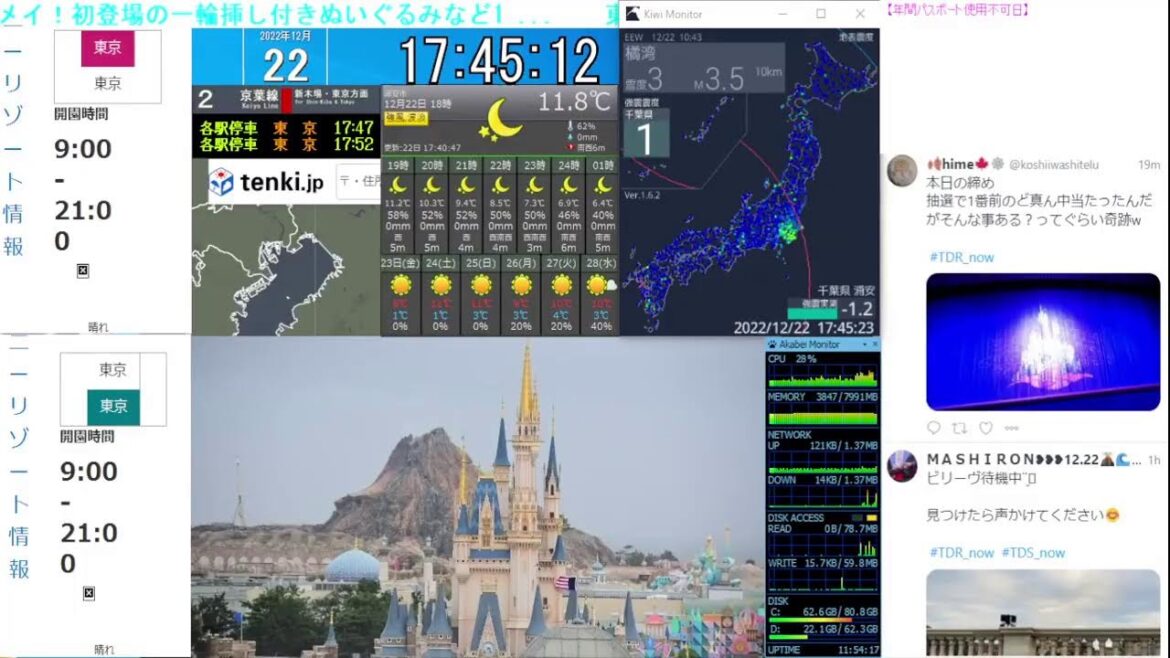1170x658 pixels.
Task: Click the small checkbox below the lower 開園時間 panel
Action: (90, 592)
